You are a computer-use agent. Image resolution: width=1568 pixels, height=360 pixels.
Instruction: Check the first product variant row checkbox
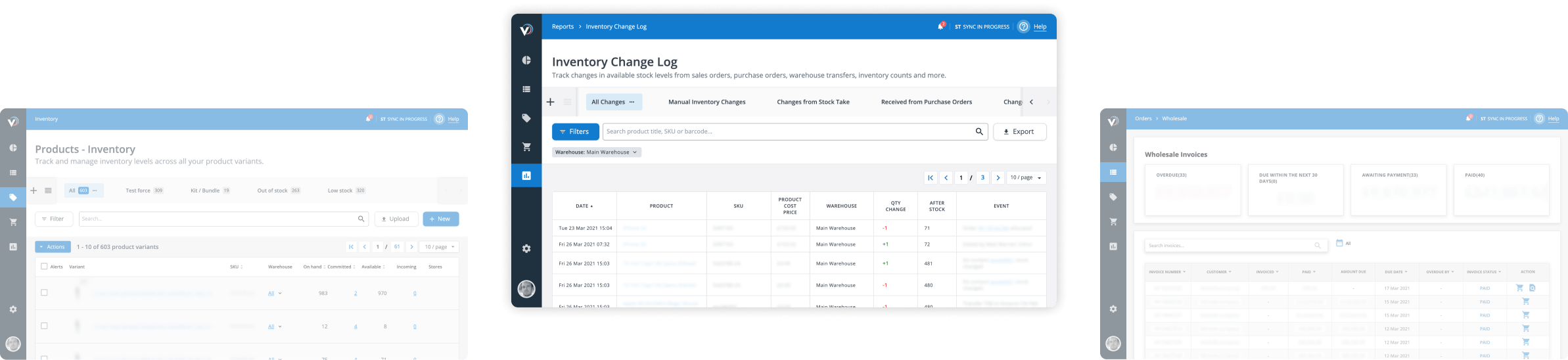tap(44, 293)
